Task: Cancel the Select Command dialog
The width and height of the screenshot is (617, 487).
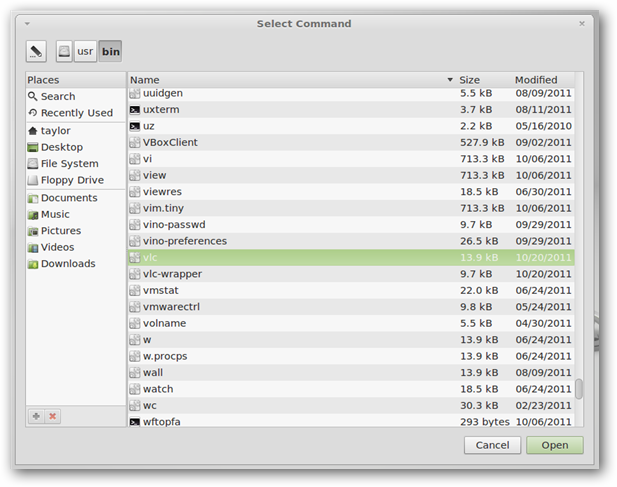Action: (x=492, y=445)
